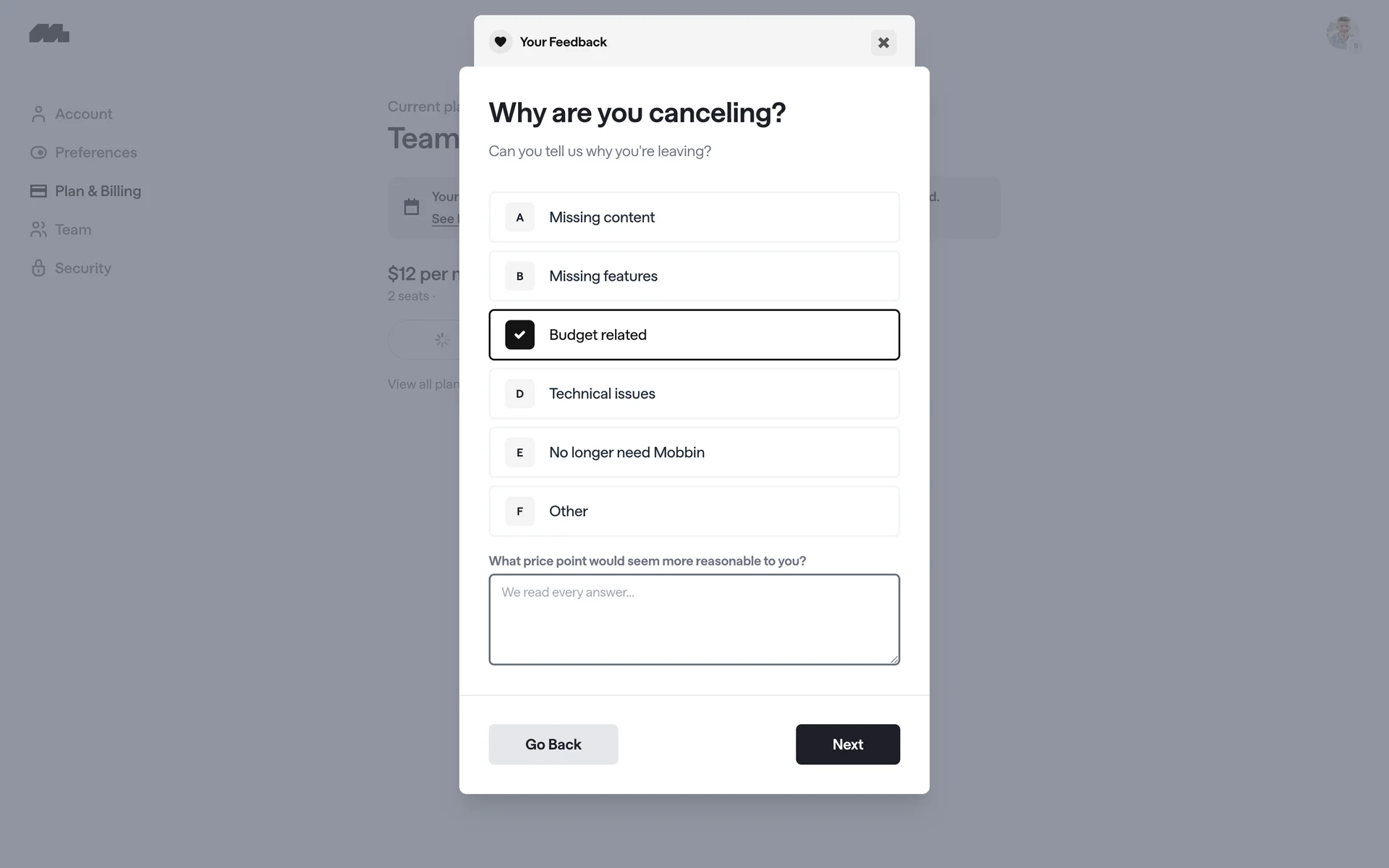1389x868 pixels.
Task: Uncheck the Budget related option
Action: [519, 335]
